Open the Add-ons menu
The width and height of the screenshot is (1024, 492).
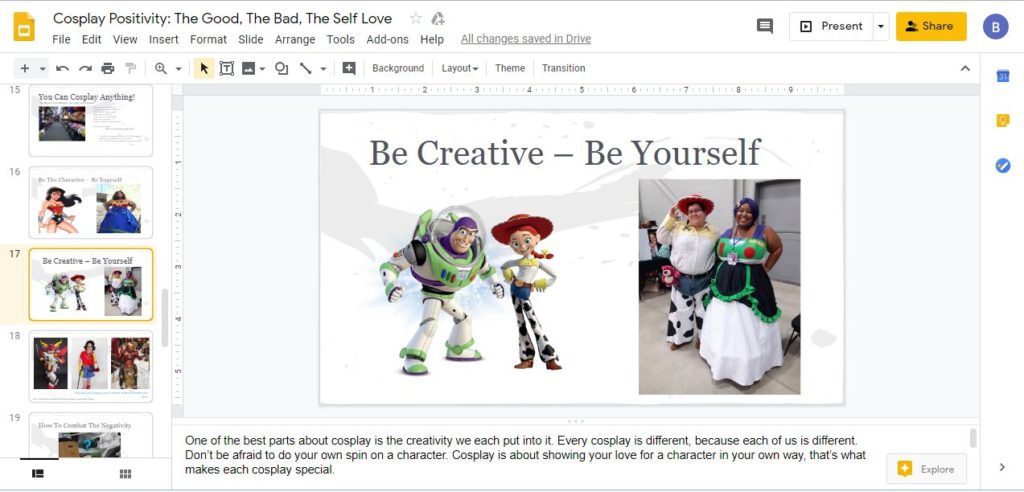coord(387,39)
